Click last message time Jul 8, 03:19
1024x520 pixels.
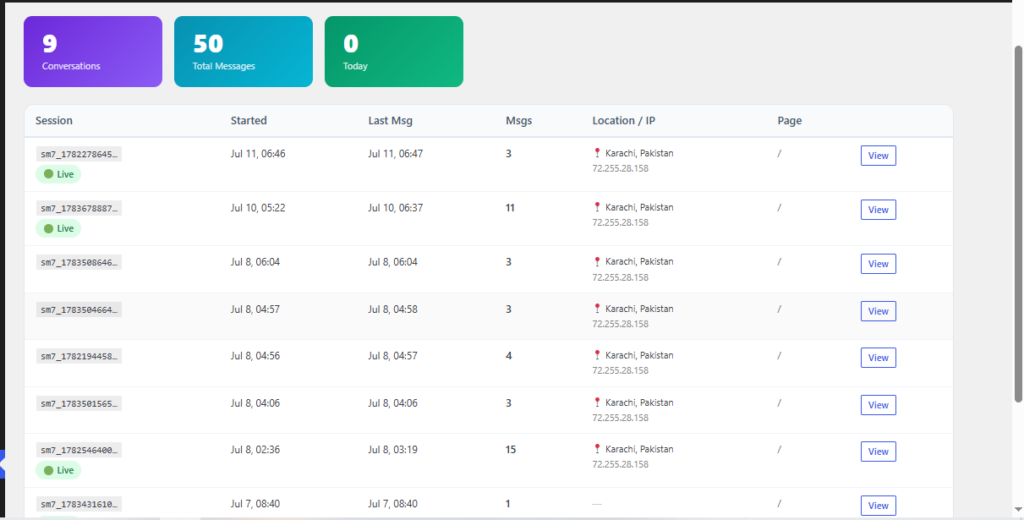pos(393,450)
